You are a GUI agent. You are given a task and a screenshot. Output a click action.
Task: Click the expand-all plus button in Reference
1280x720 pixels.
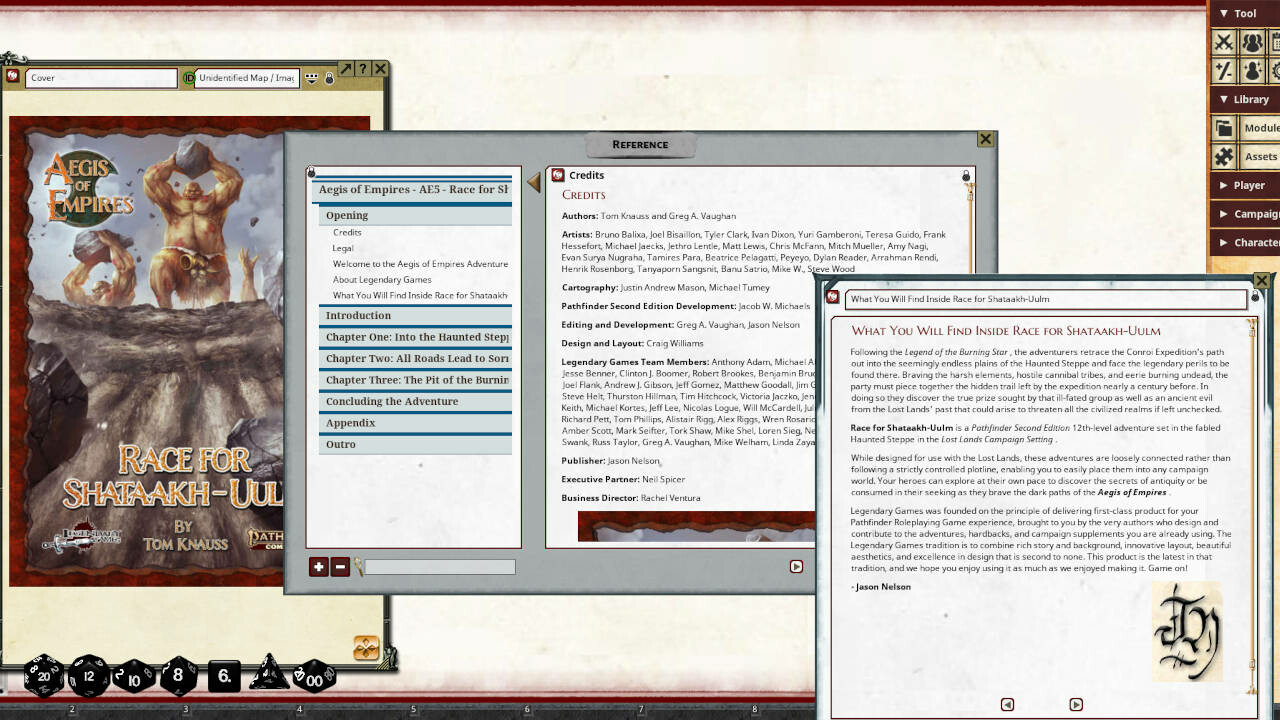pos(318,567)
